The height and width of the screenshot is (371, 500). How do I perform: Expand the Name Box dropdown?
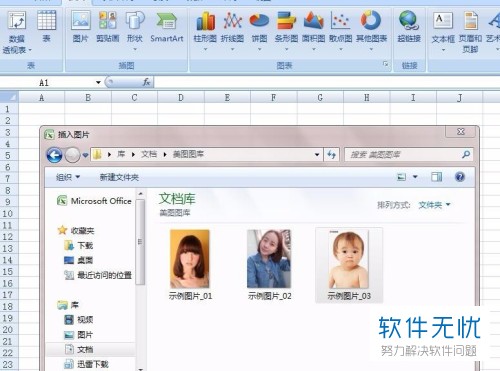click(98, 82)
